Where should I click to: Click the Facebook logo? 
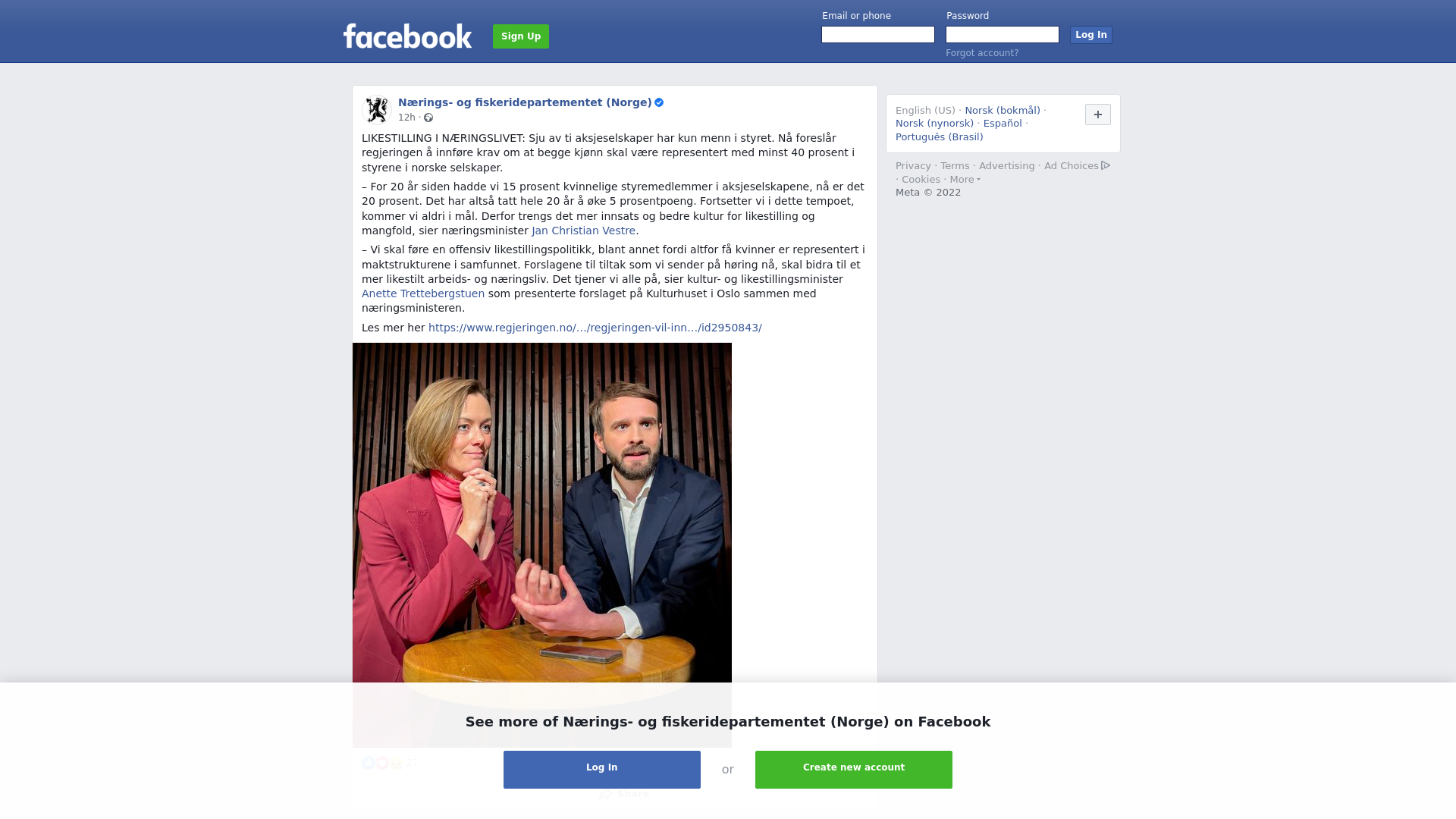[407, 36]
